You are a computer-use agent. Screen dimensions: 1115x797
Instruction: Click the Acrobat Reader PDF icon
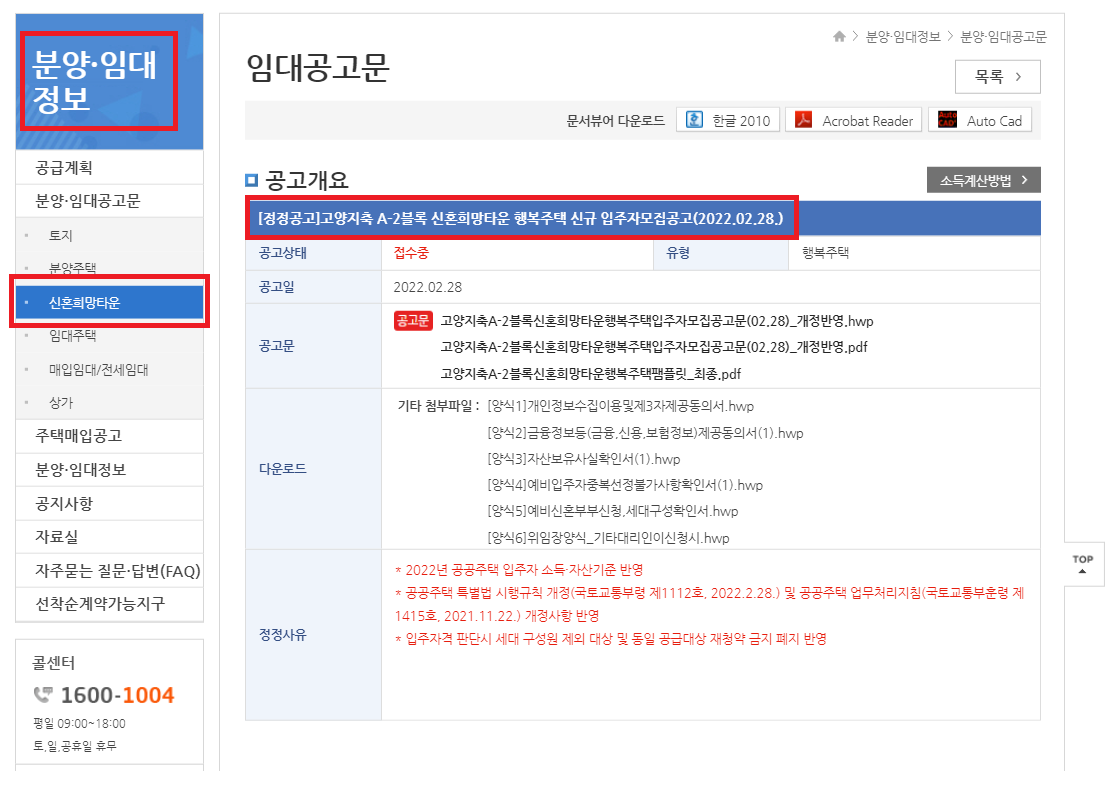(x=804, y=120)
